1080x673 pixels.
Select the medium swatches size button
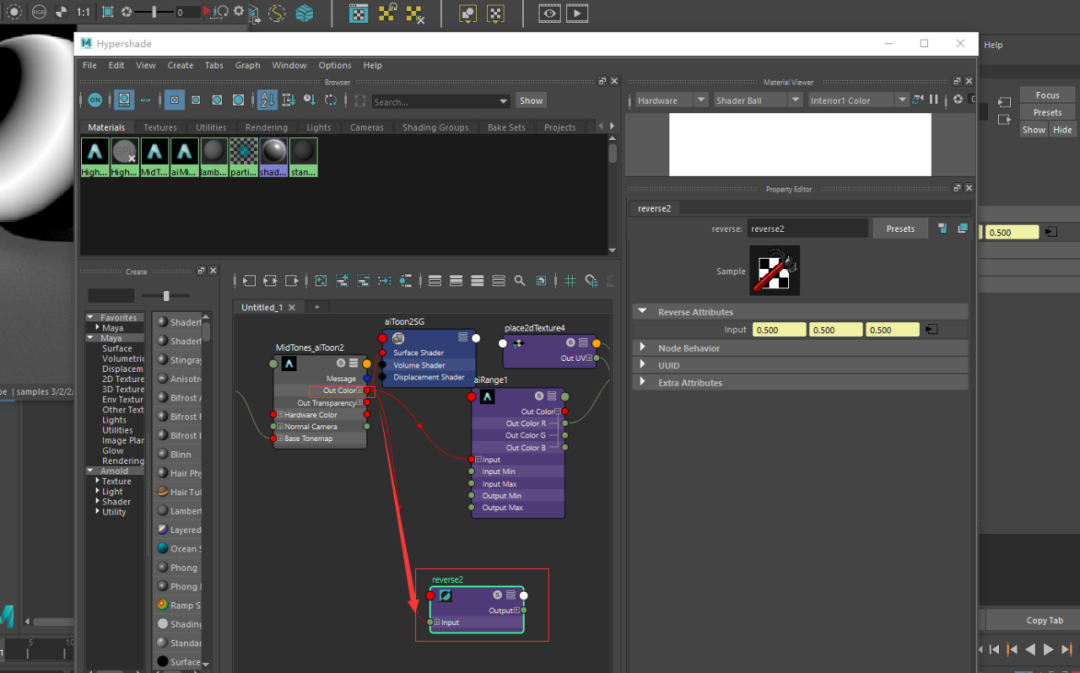(x=196, y=101)
